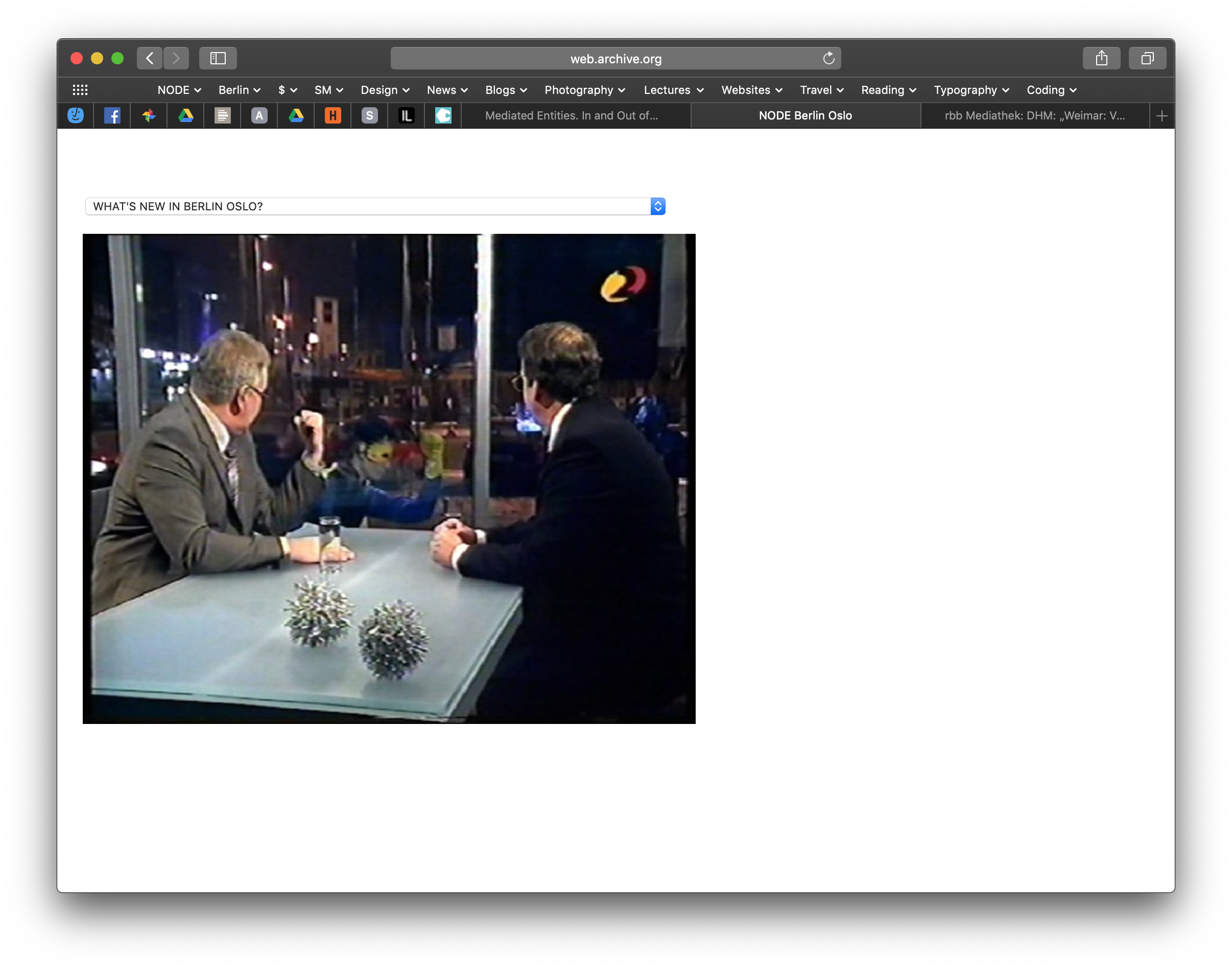Screen dimensions: 1232x968
Task: Switch to rbb Mediathek tab
Action: click(x=1034, y=115)
